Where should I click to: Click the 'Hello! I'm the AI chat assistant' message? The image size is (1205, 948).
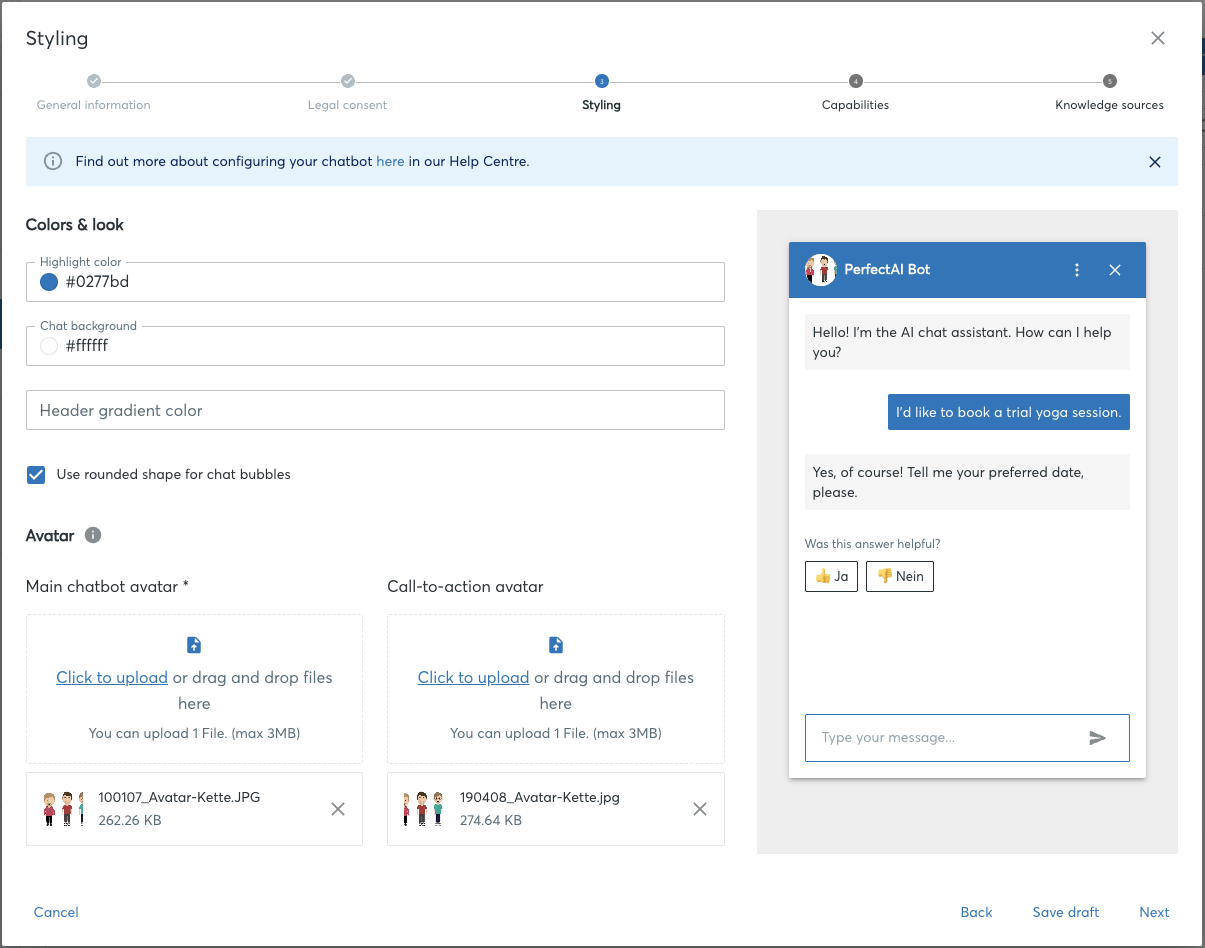[967, 342]
